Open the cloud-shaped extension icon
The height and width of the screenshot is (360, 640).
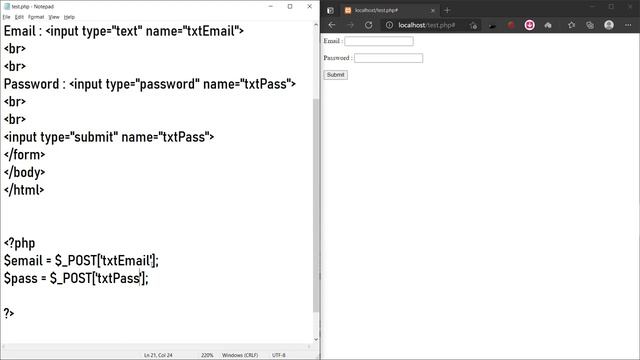[548, 25]
